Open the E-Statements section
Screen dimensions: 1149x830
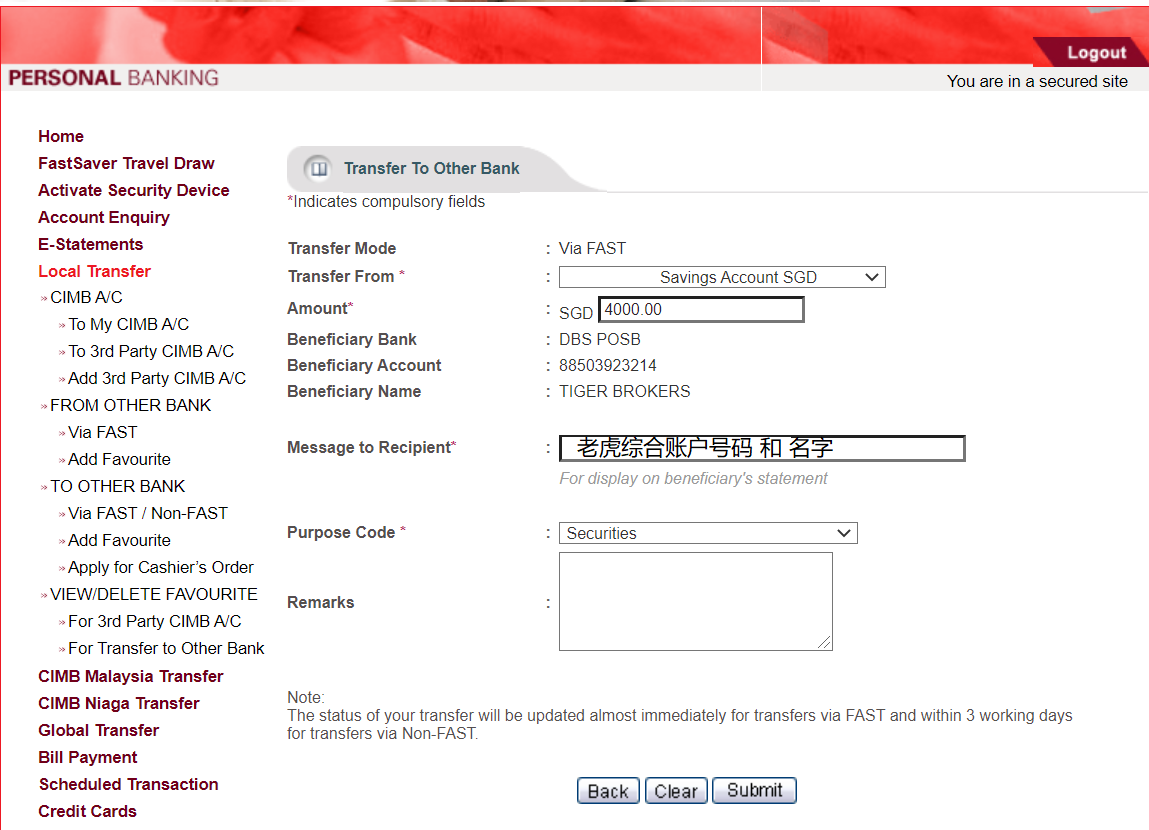[90, 245]
